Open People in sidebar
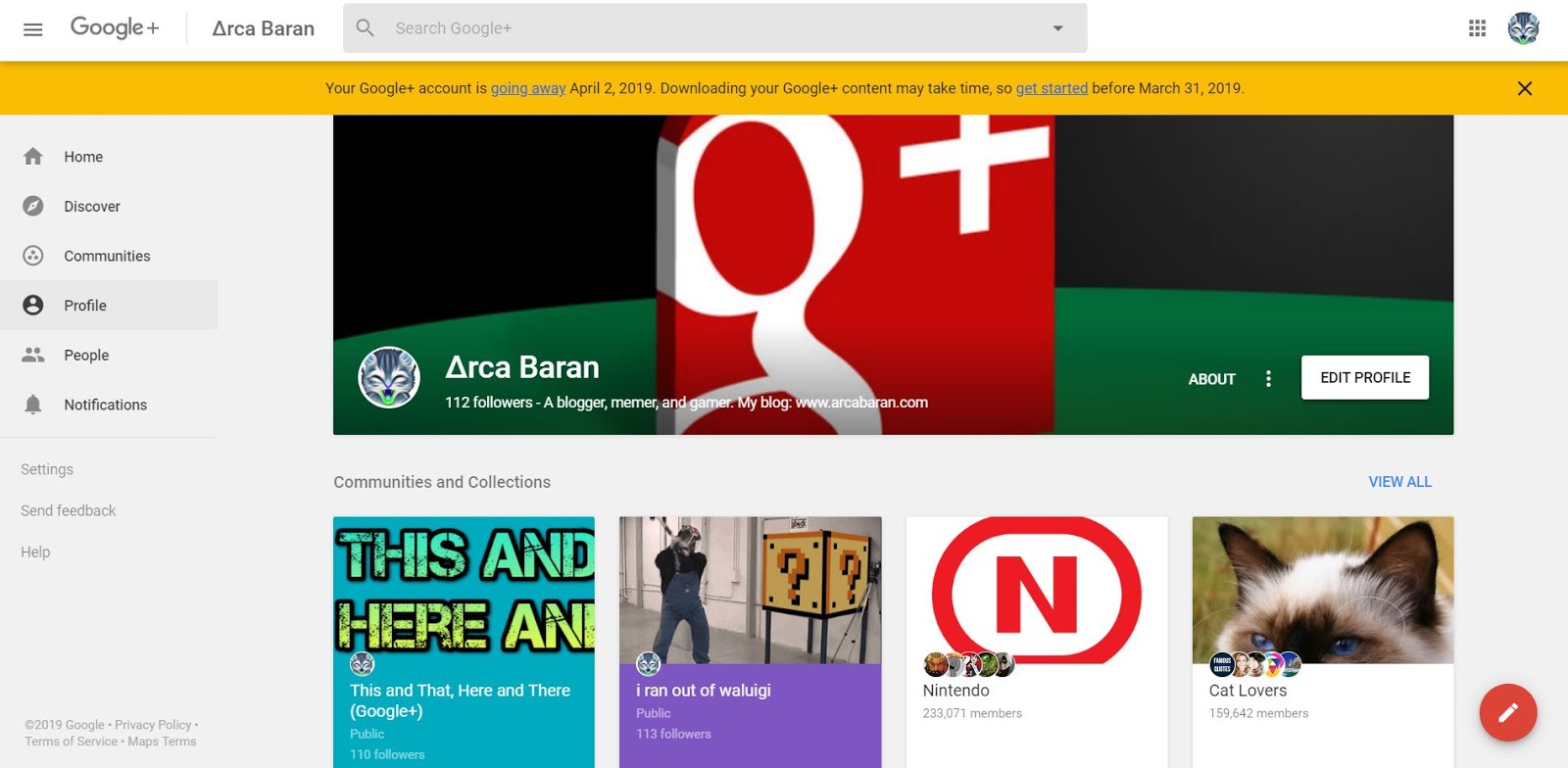 coord(109,355)
